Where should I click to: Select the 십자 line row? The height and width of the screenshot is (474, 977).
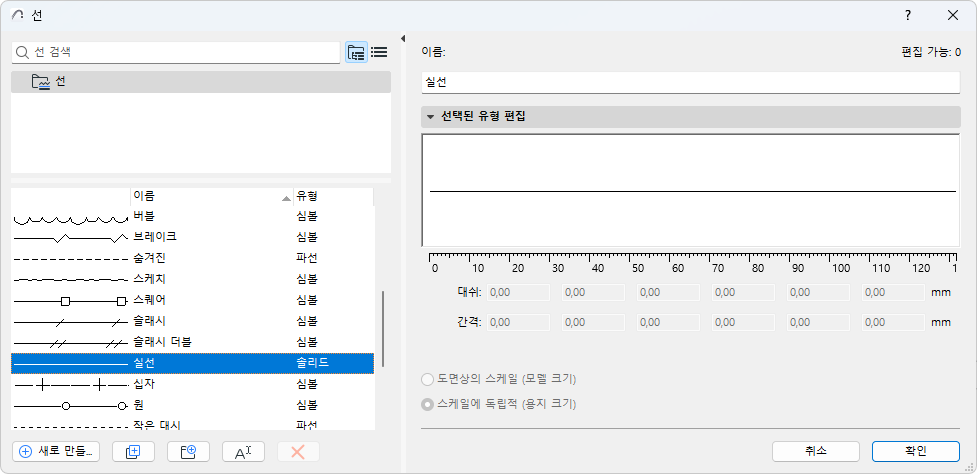193,384
